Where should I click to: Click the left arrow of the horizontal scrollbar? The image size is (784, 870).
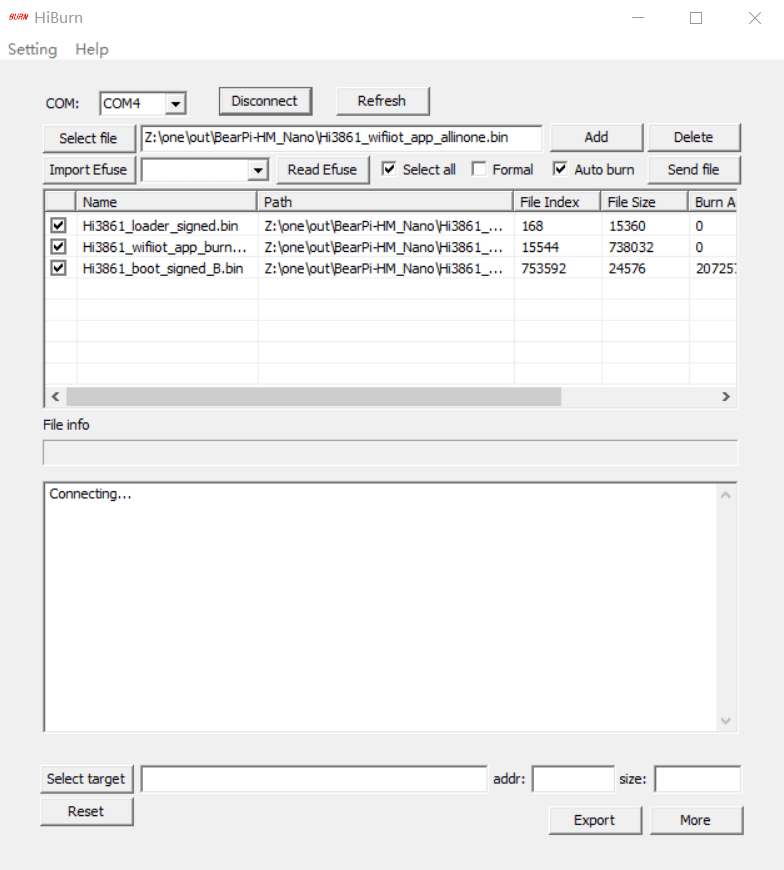pyautogui.click(x=55, y=396)
